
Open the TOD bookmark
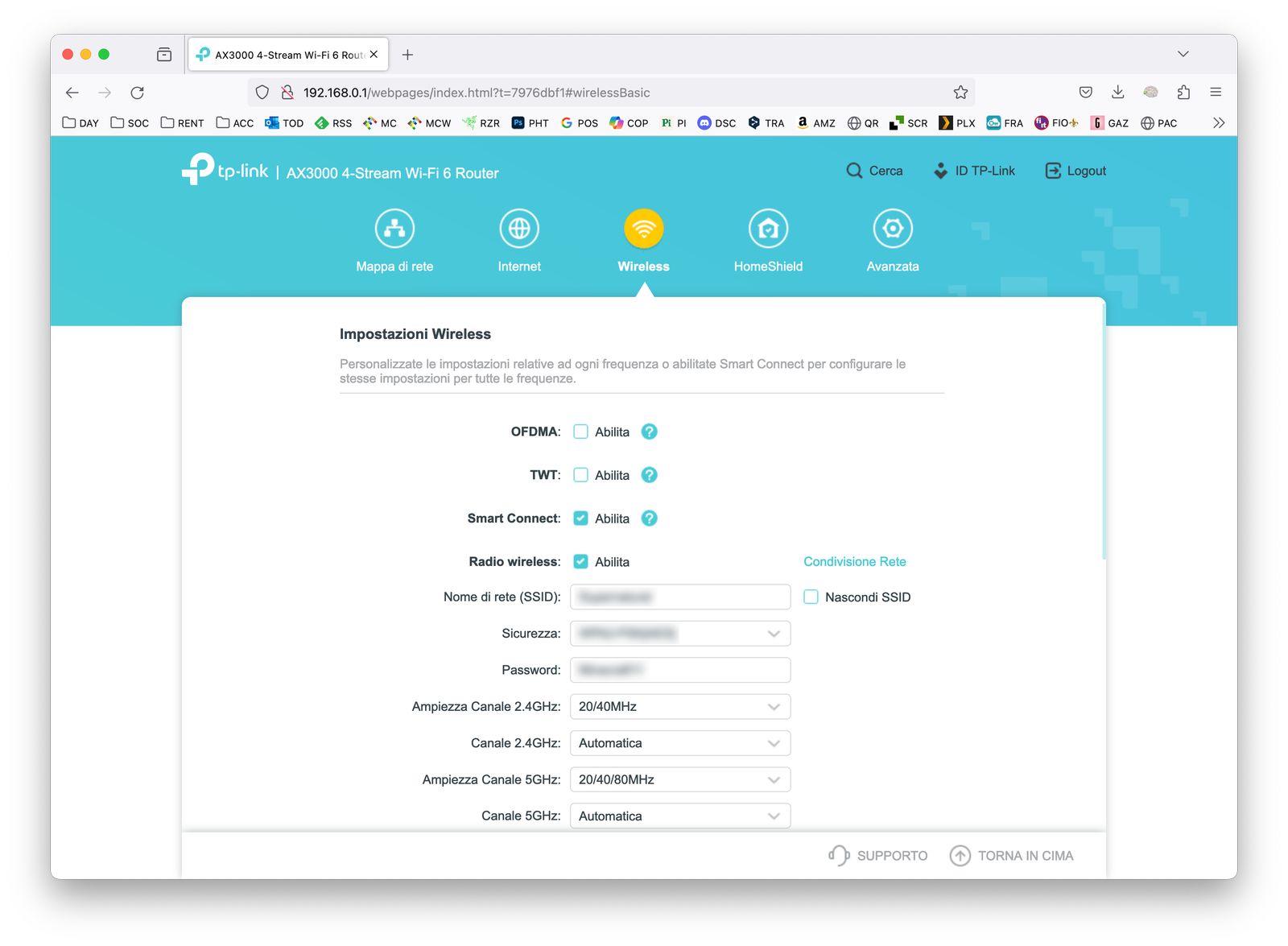point(284,123)
